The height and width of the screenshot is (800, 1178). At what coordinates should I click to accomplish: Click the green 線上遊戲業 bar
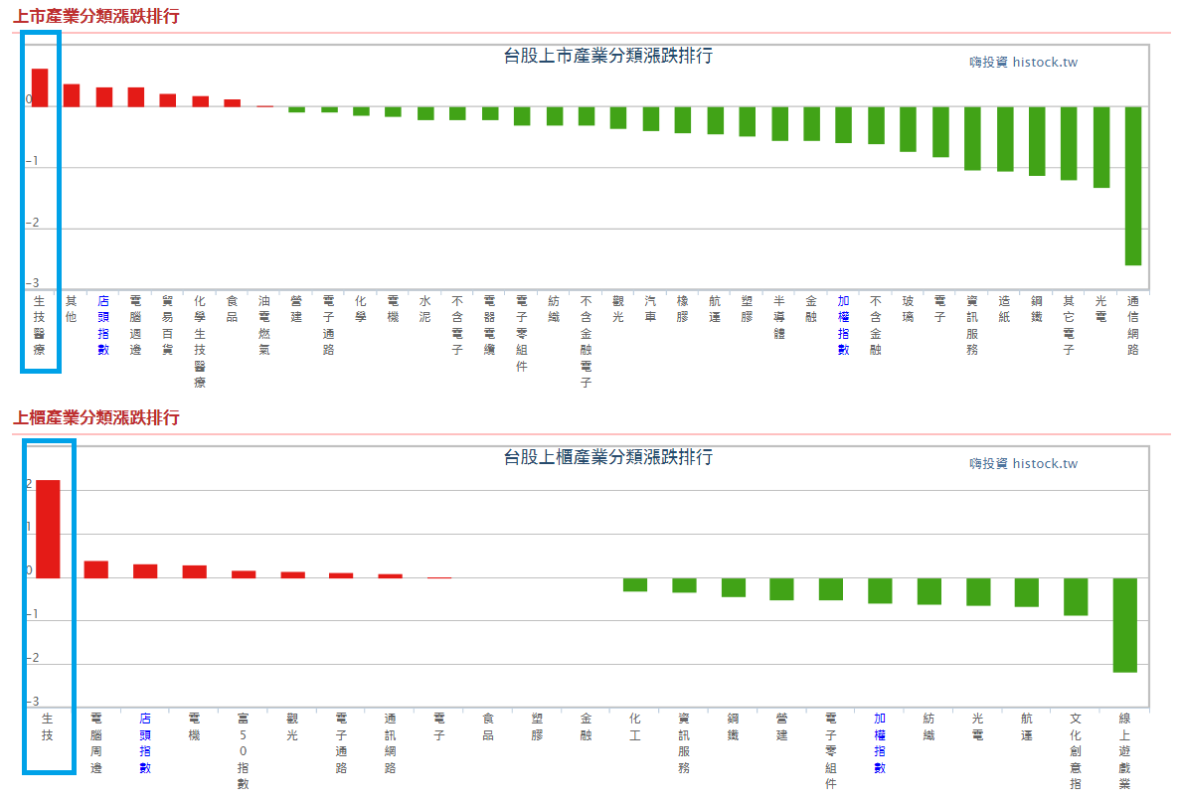[1125, 624]
